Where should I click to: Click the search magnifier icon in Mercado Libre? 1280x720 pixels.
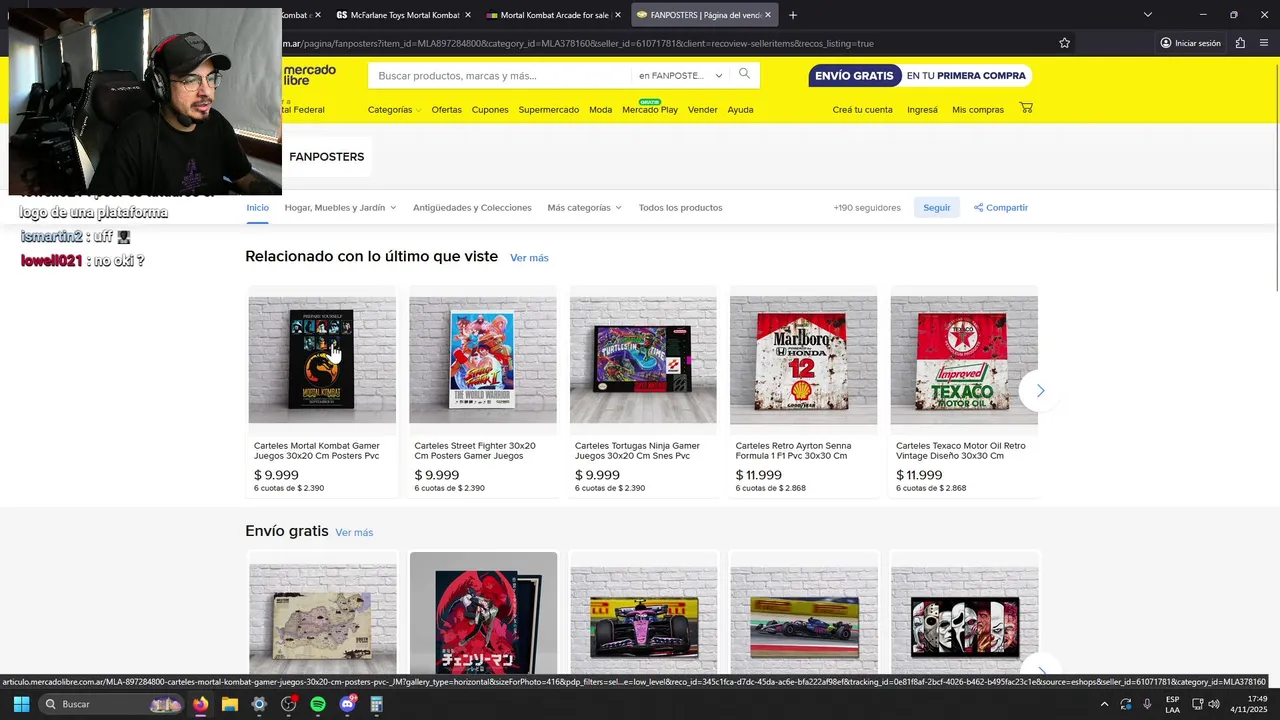(x=744, y=74)
